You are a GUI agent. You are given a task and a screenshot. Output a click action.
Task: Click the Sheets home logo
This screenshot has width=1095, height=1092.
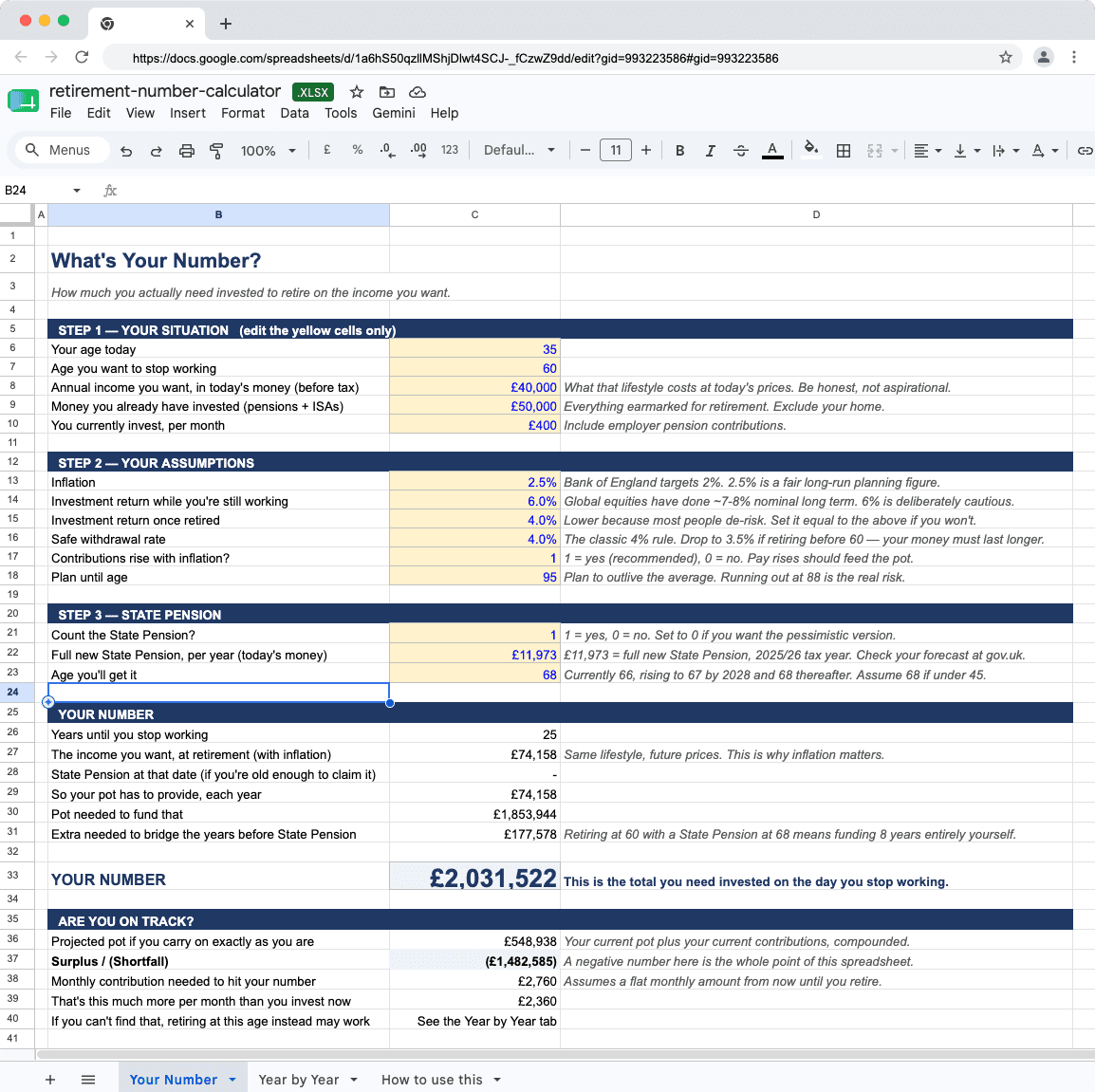(24, 101)
